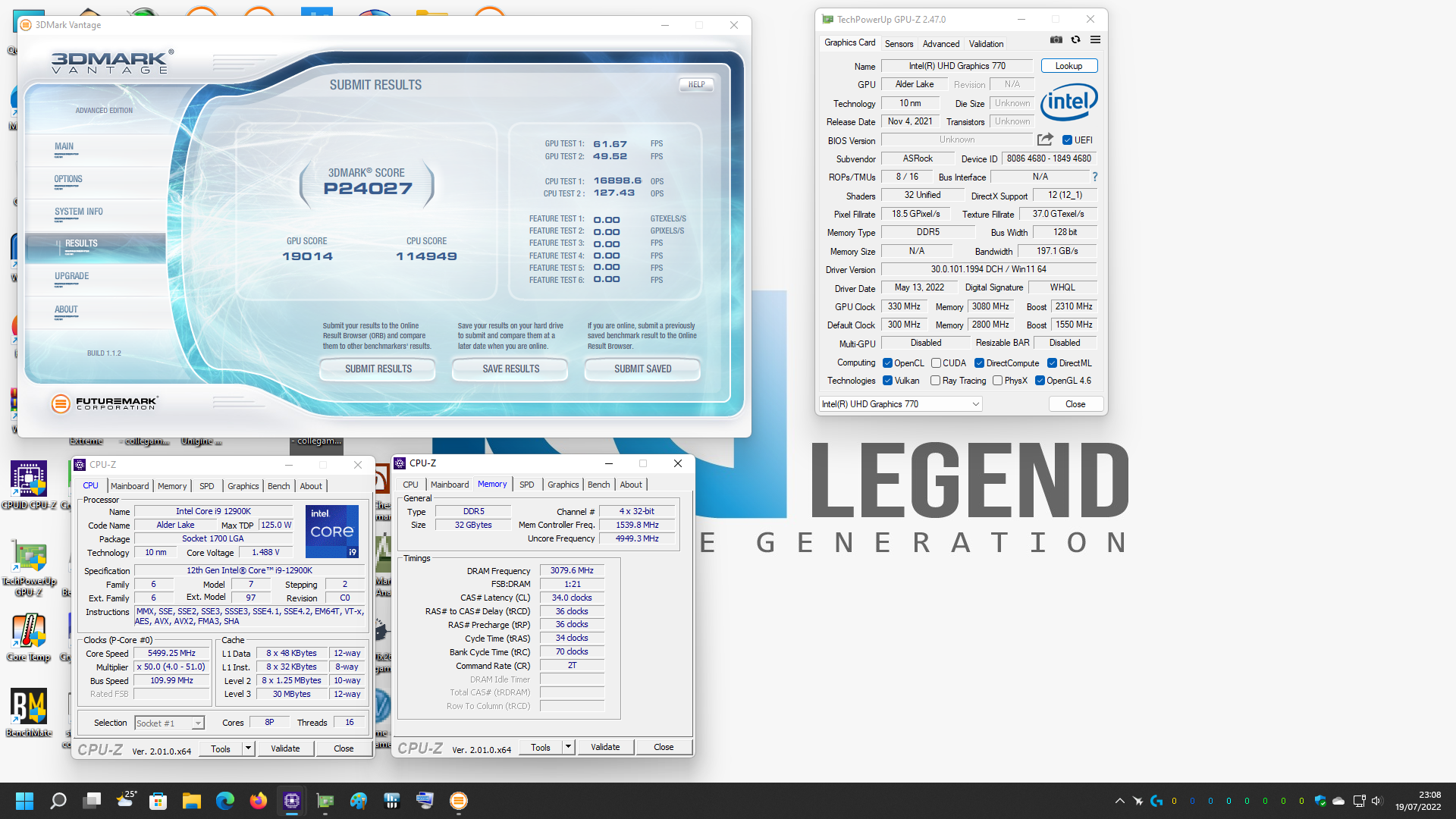Viewport: 1456px width, 819px height.
Task: Open Mainboard tab in the left CPU-Z window
Action: tap(130, 486)
